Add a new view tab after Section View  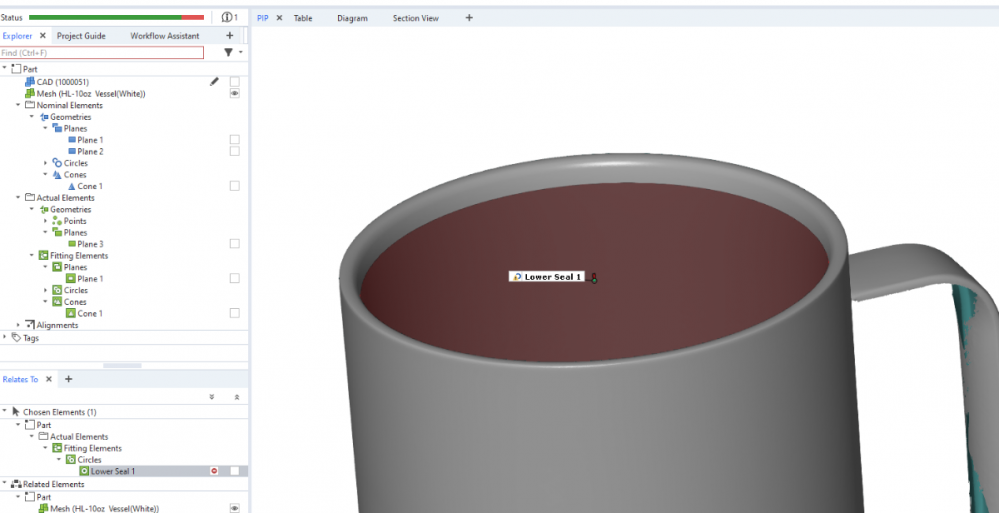tap(469, 18)
